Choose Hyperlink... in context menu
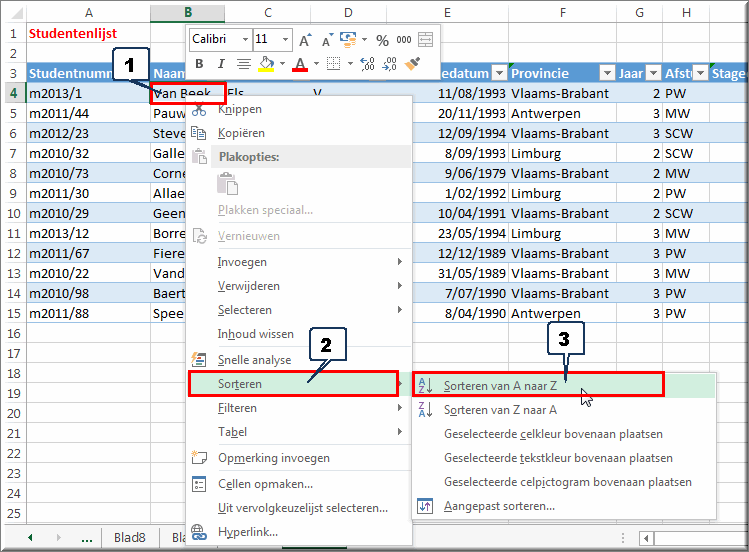This screenshot has width=749, height=552. tap(300, 532)
